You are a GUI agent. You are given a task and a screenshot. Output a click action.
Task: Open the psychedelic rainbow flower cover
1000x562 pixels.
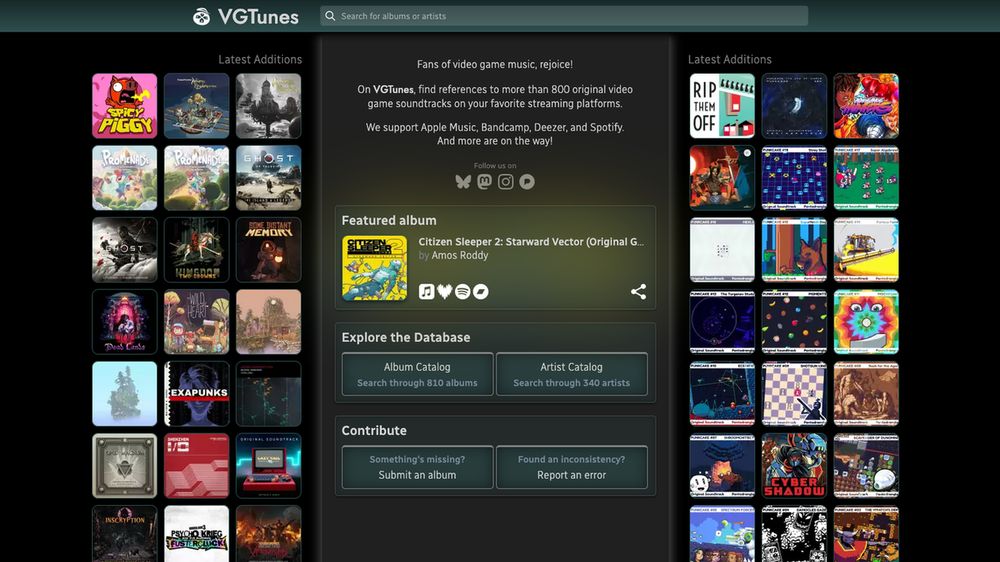coord(866,322)
